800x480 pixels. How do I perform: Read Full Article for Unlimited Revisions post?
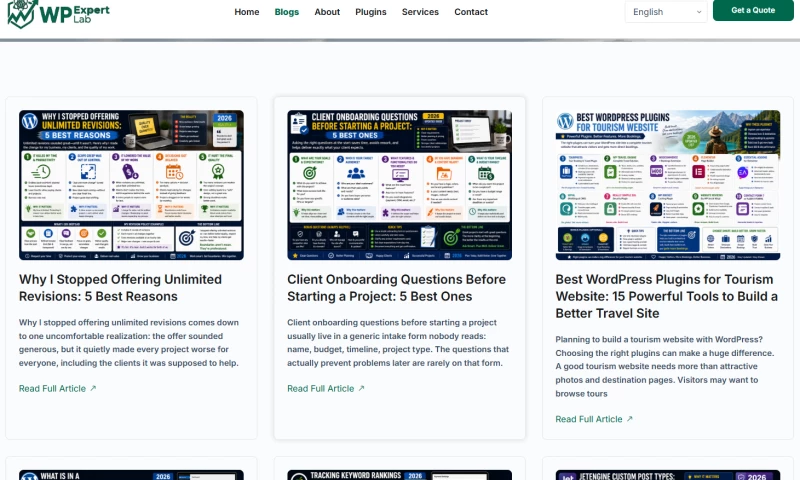tap(58, 389)
